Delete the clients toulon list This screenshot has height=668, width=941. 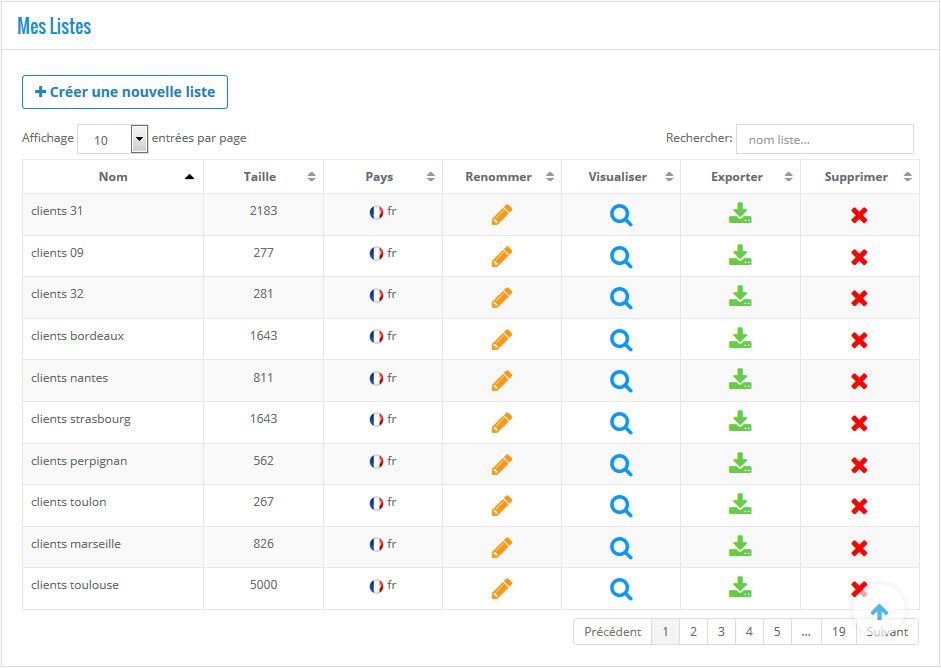point(859,507)
